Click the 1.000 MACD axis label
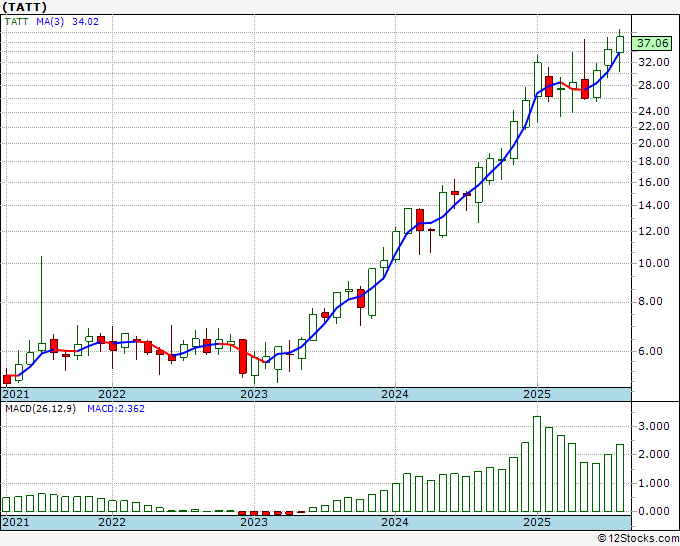Screen dimensions: 680x546 coord(654,483)
